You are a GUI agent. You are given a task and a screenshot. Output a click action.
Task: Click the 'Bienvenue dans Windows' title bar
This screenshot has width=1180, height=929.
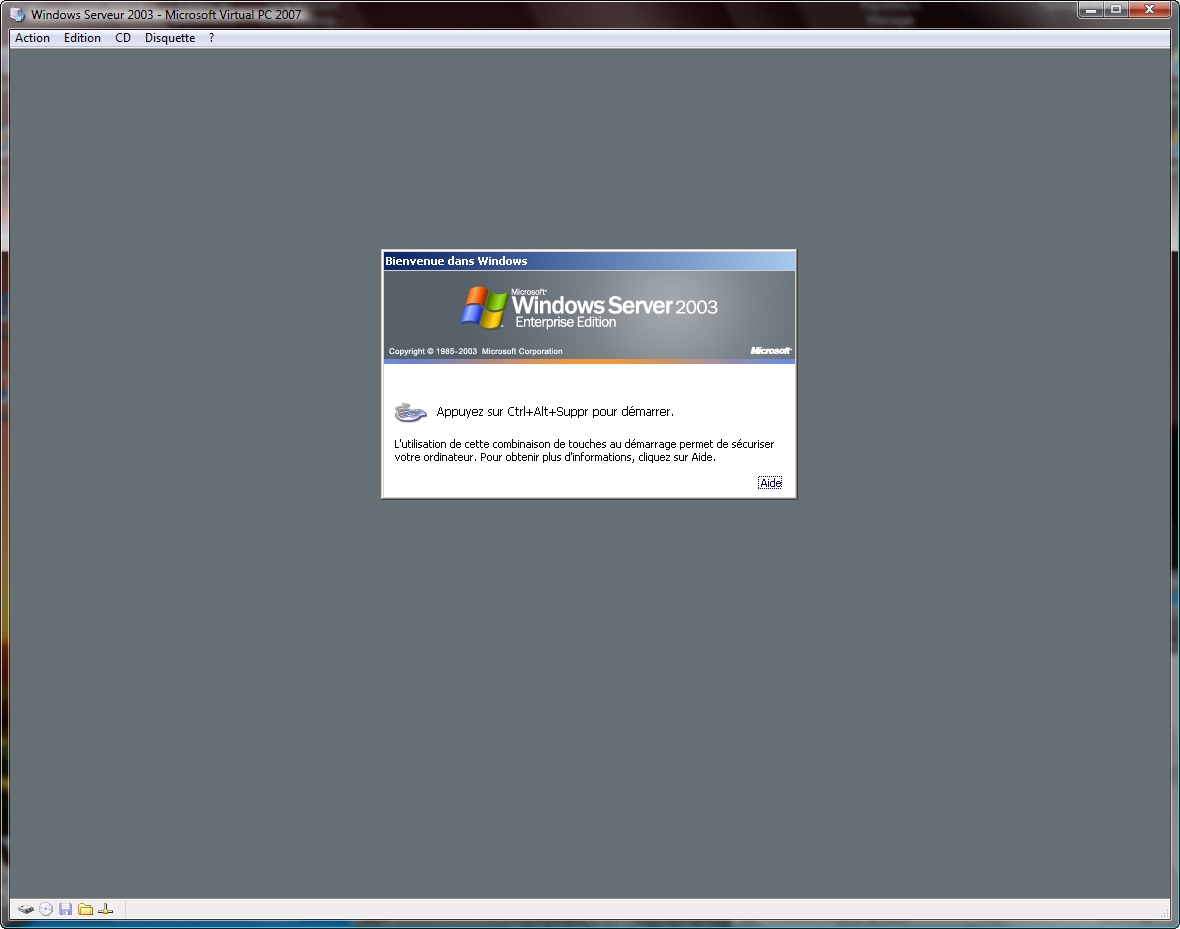tap(588, 261)
